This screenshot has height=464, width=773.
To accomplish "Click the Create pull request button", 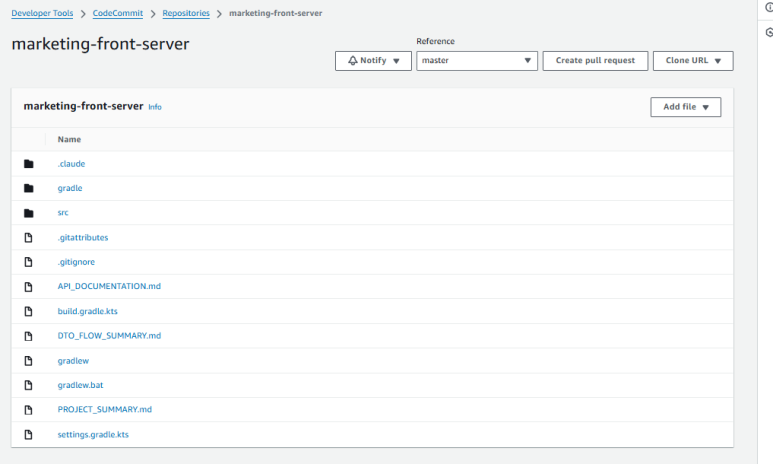I will point(595,61).
